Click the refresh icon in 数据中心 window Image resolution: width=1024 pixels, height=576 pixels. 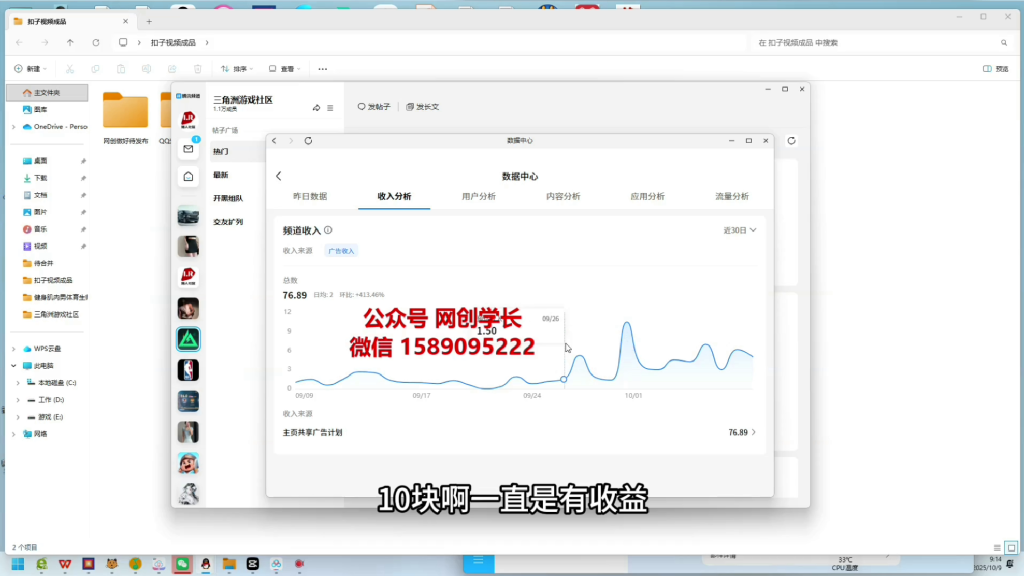pos(308,141)
